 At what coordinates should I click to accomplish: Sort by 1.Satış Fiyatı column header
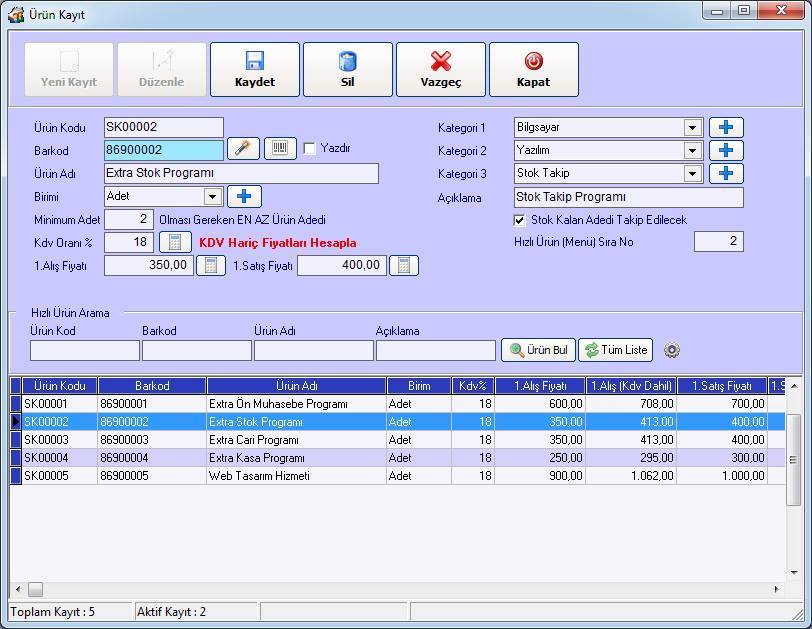click(x=722, y=386)
